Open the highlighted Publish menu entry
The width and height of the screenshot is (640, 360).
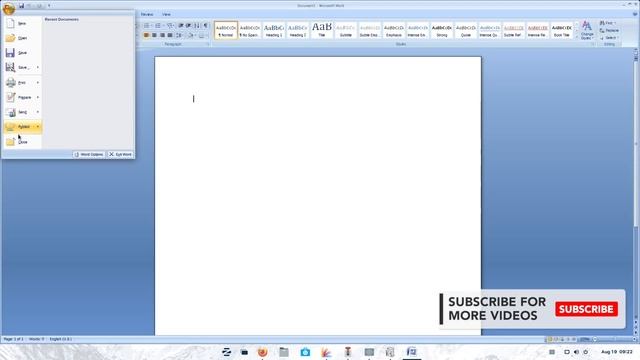[22, 127]
